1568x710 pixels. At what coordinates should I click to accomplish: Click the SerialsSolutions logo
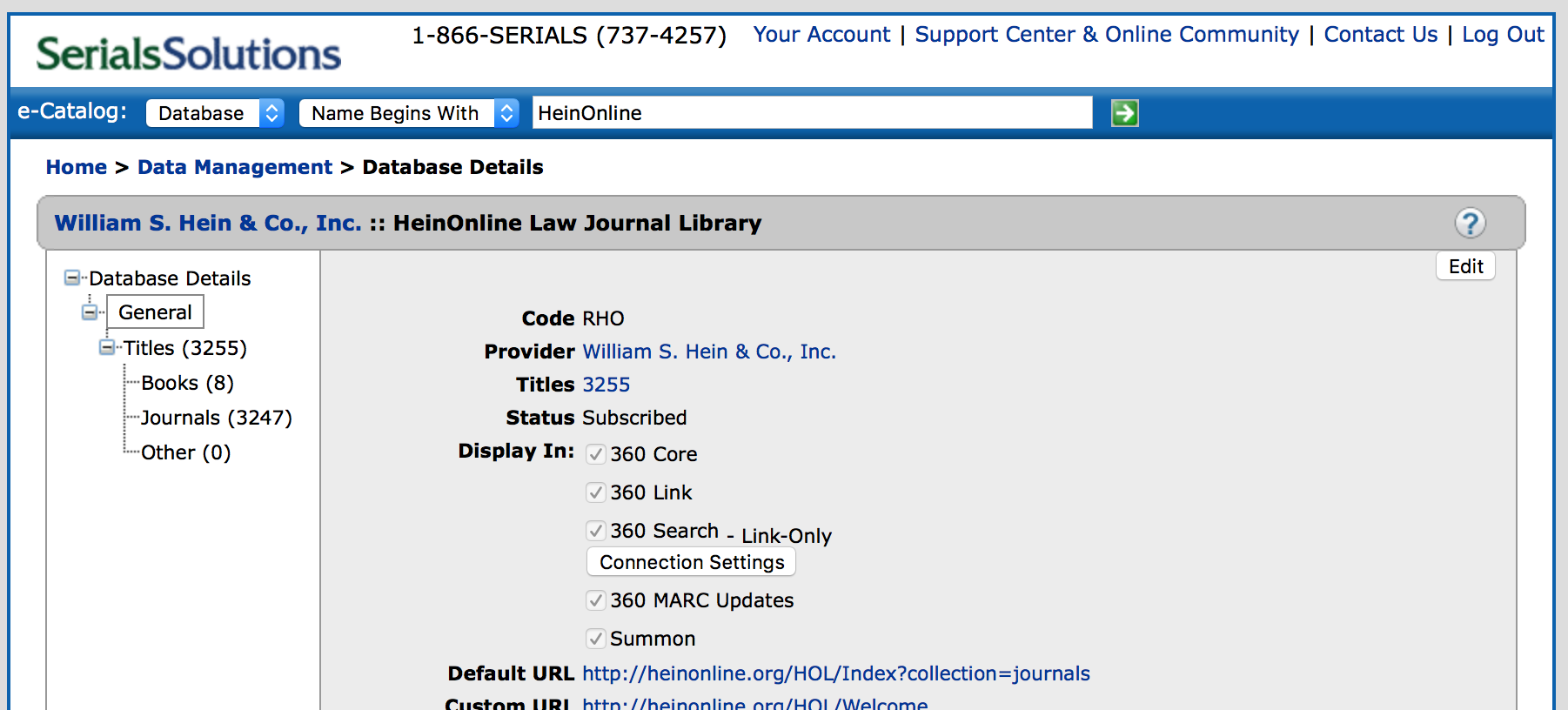coord(188,54)
